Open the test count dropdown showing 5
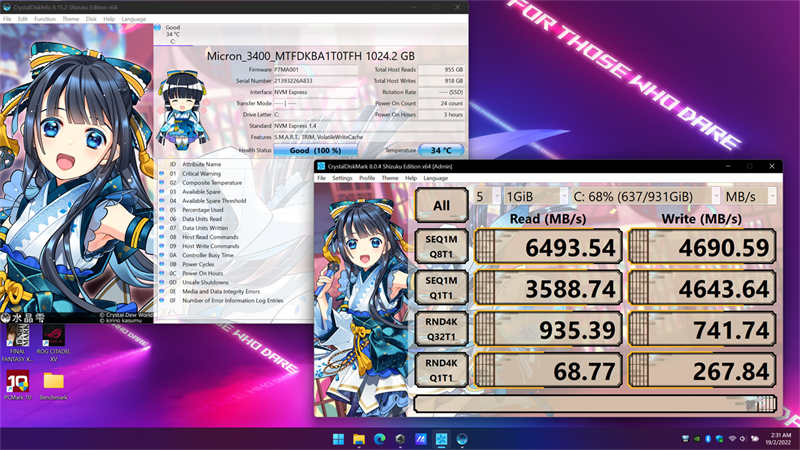Viewport: 800px width, 450px height. tap(487, 196)
